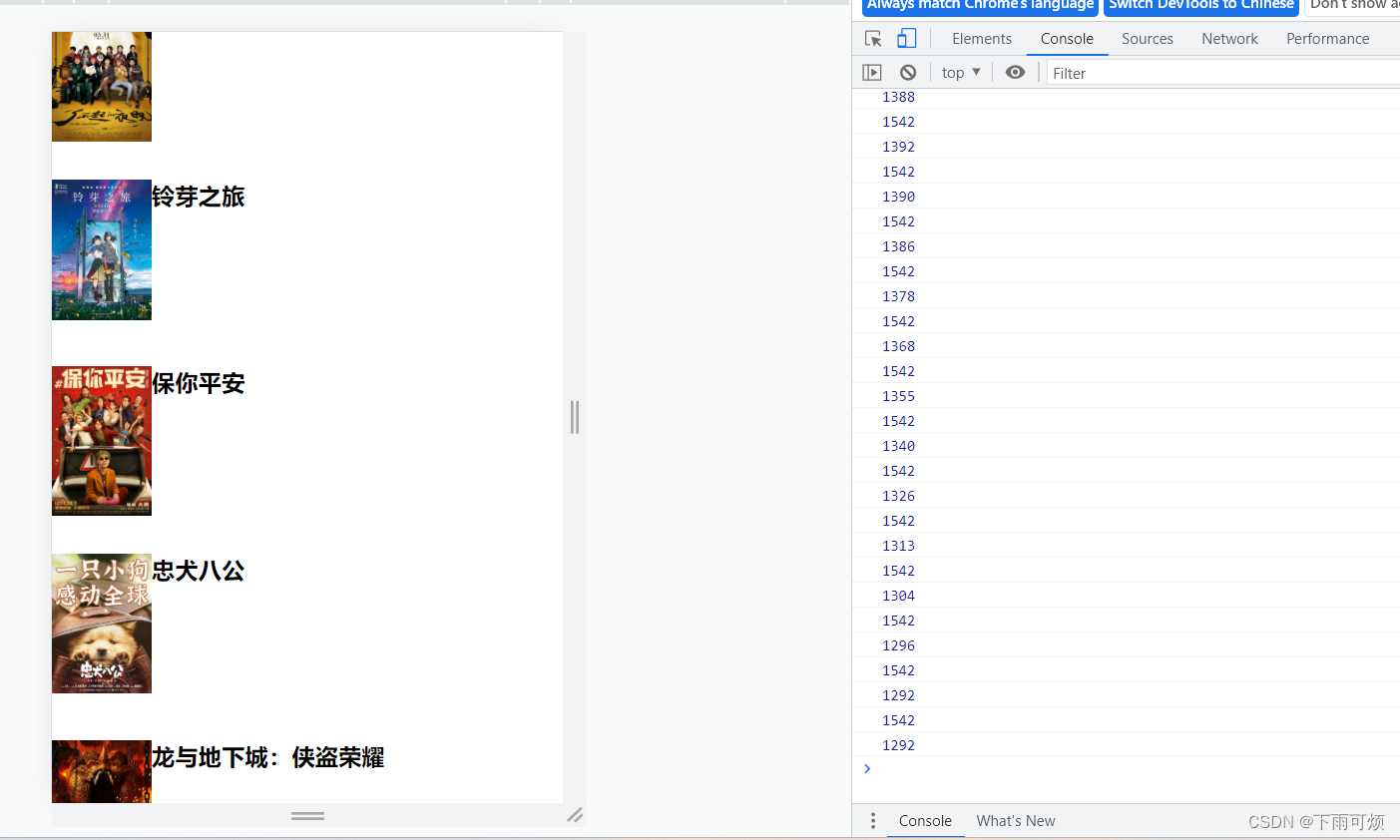This screenshot has height=840, width=1400.
Task: Click the 铃芽之旅 movie poster
Action: point(102,250)
